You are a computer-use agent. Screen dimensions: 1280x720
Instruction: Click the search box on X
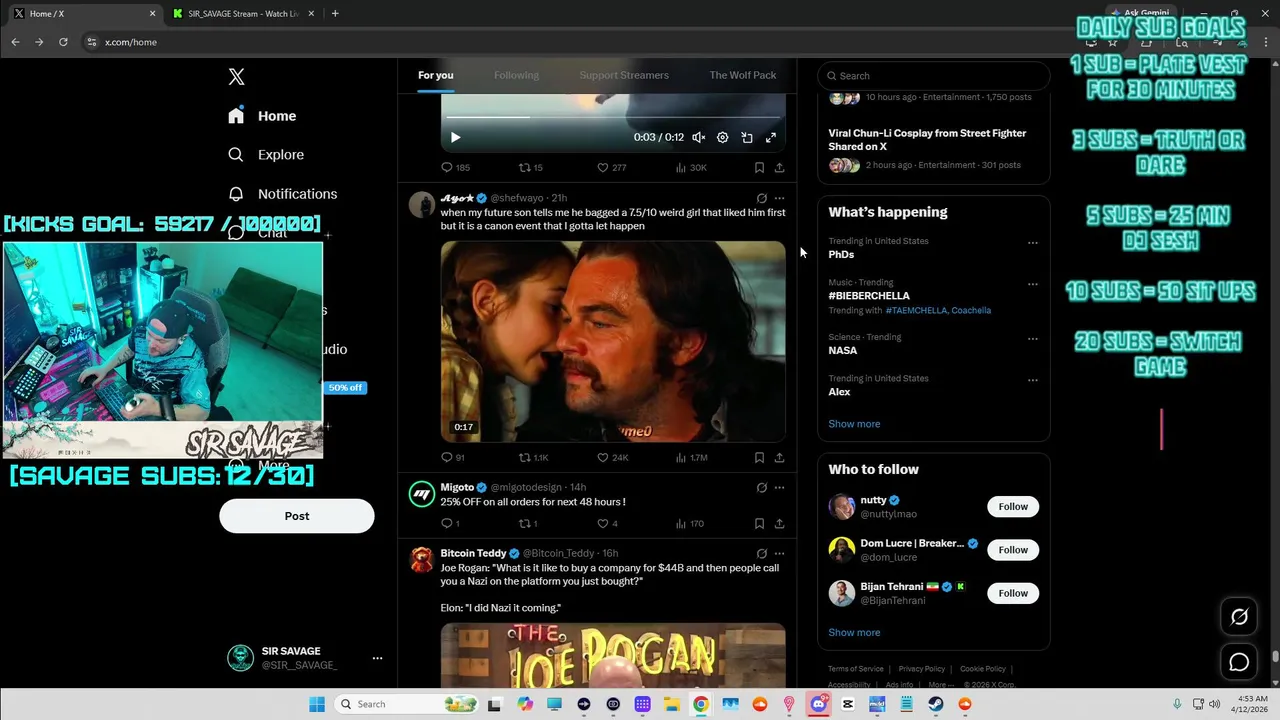pyautogui.click(x=934, y=76)
